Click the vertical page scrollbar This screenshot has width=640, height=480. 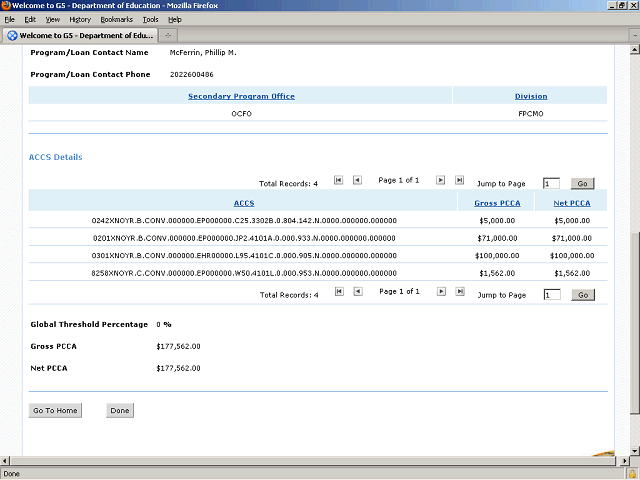coord(634,300)
